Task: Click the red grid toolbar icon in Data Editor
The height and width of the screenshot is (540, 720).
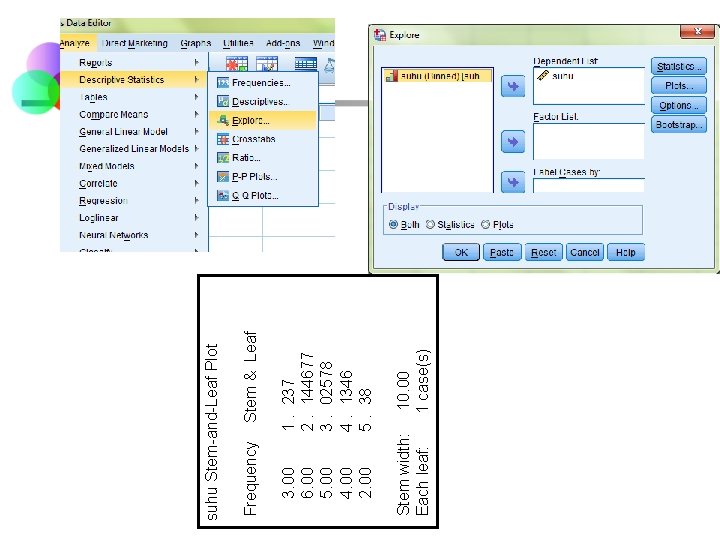Action: coord(237,64)
